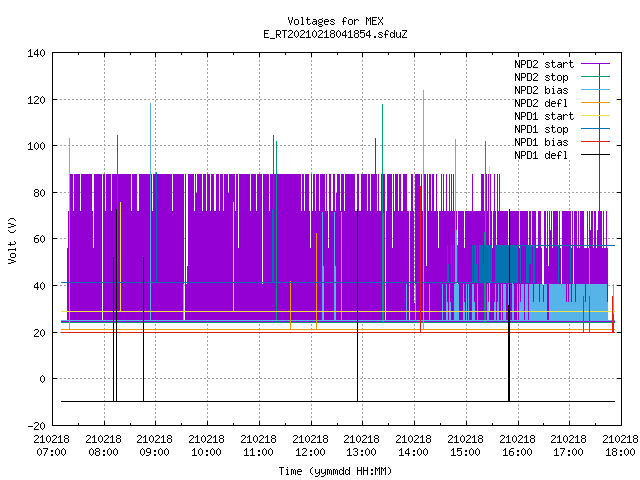Click the file name E_RT20210218041854.sfduZ

pyautogui.click(x=335, y=34)
